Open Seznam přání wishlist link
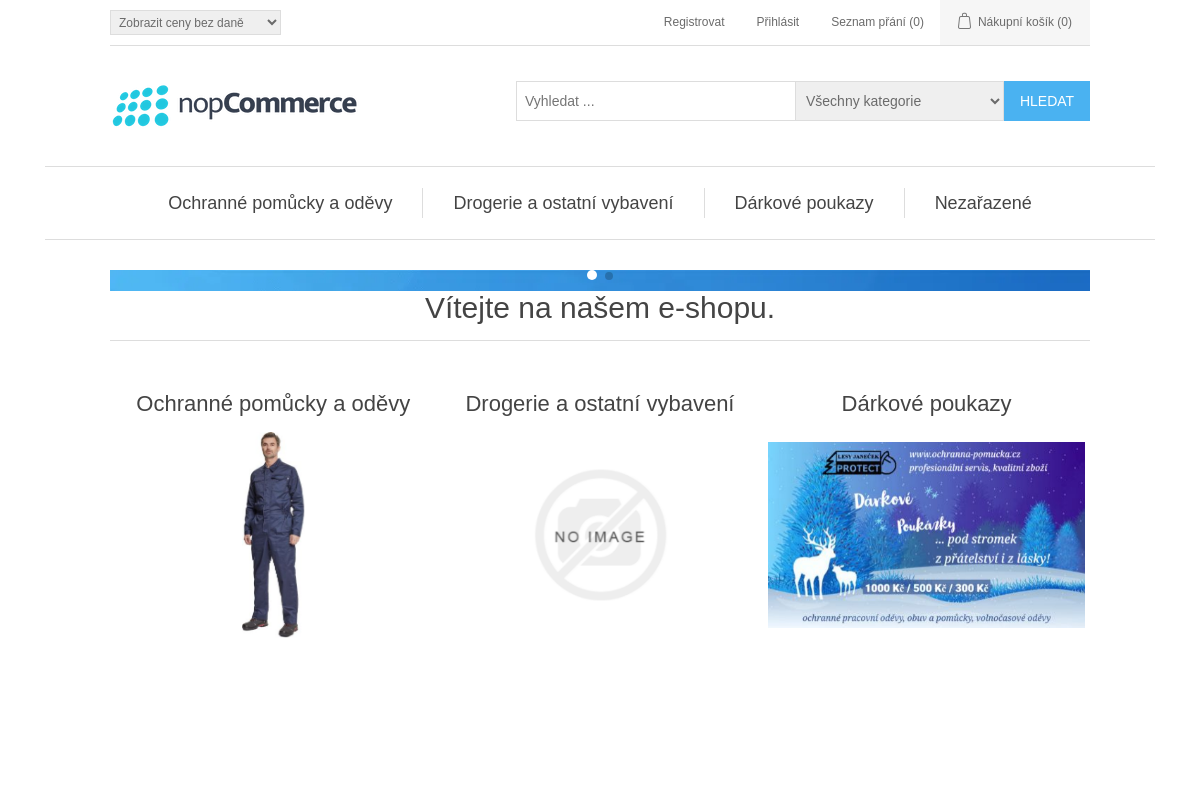 tap(877, 22)
